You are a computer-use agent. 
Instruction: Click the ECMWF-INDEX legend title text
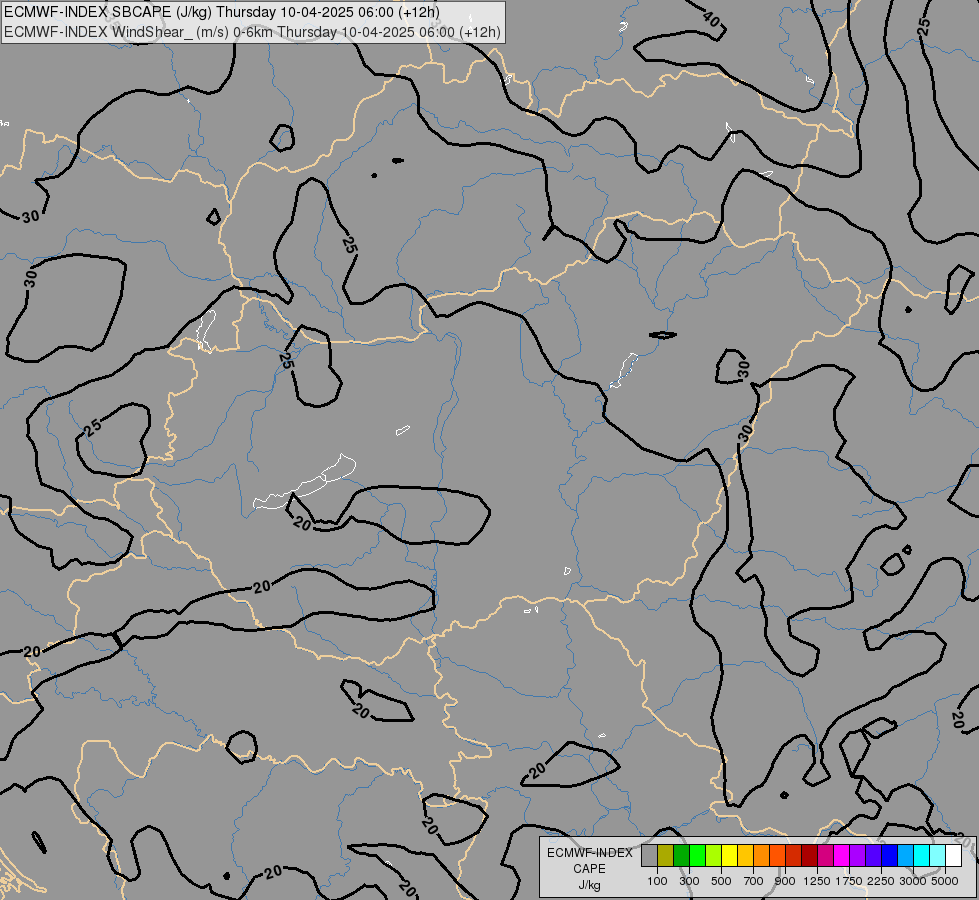coord(590,853)
